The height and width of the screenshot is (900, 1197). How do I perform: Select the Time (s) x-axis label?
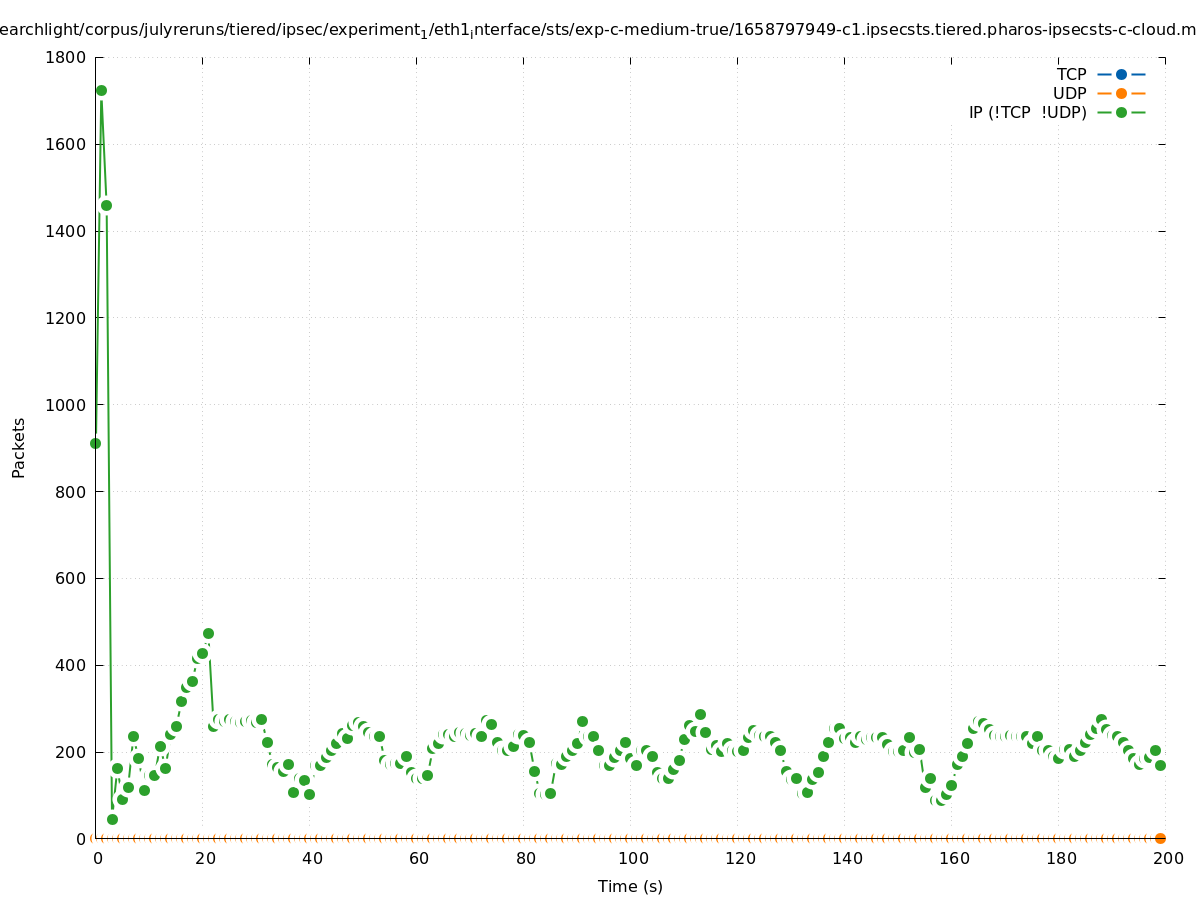click(x=630, y=886)
